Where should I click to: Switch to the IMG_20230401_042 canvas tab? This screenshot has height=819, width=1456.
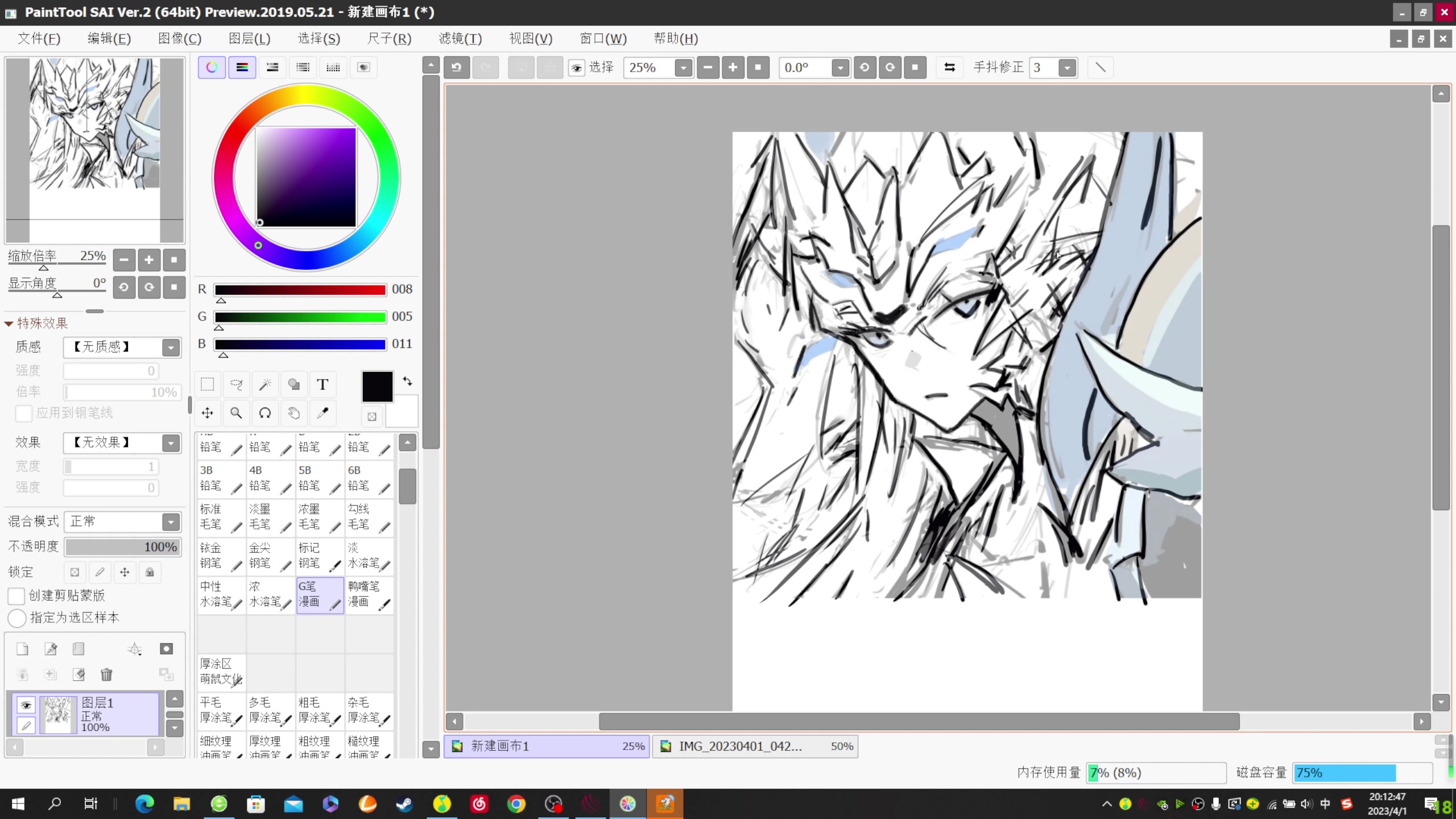click(x=755, y=746)
